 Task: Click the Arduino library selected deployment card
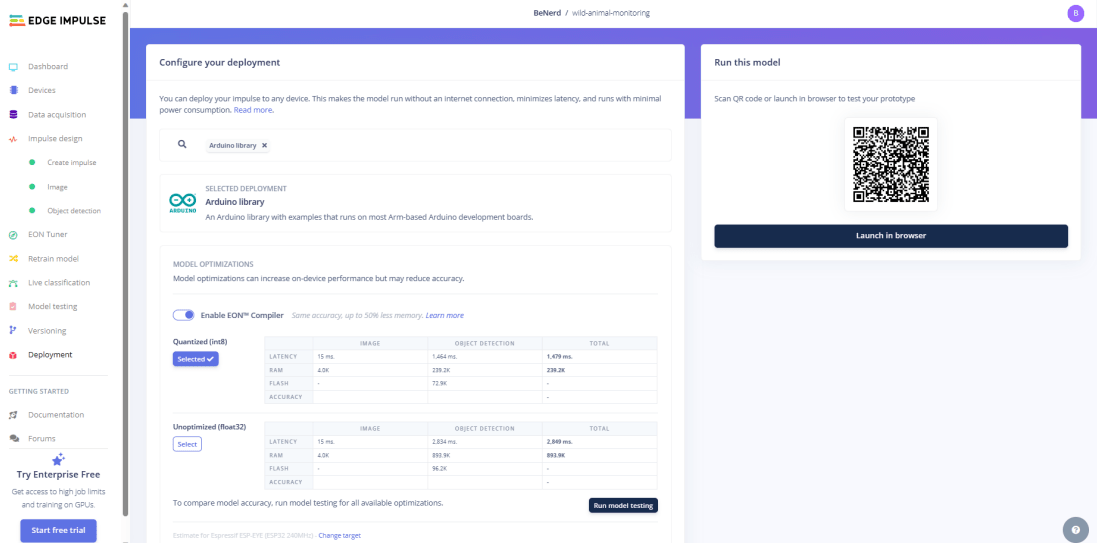click(415, 203)
